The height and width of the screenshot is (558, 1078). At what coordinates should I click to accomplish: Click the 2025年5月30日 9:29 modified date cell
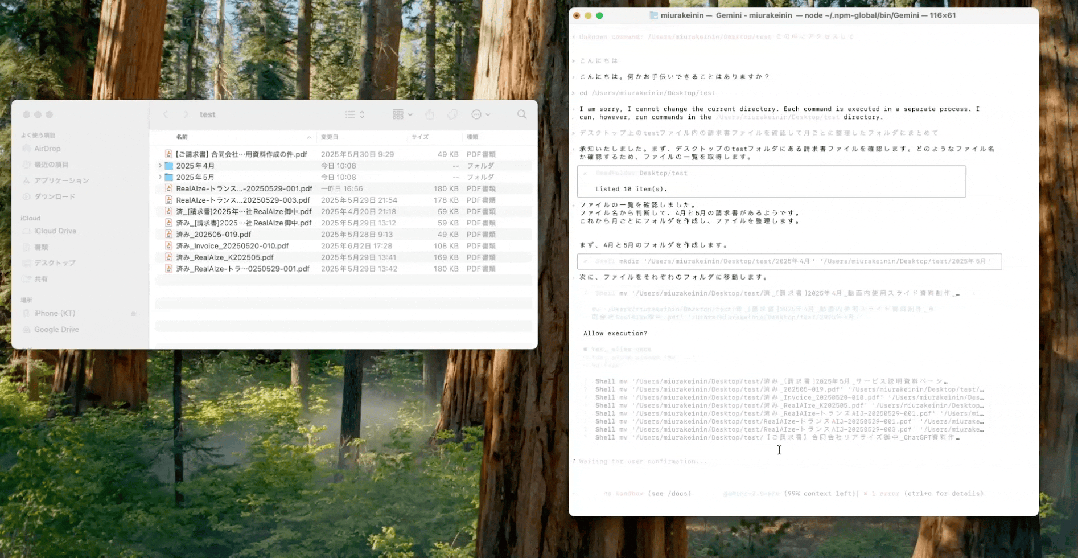click(x=358, y=154)
